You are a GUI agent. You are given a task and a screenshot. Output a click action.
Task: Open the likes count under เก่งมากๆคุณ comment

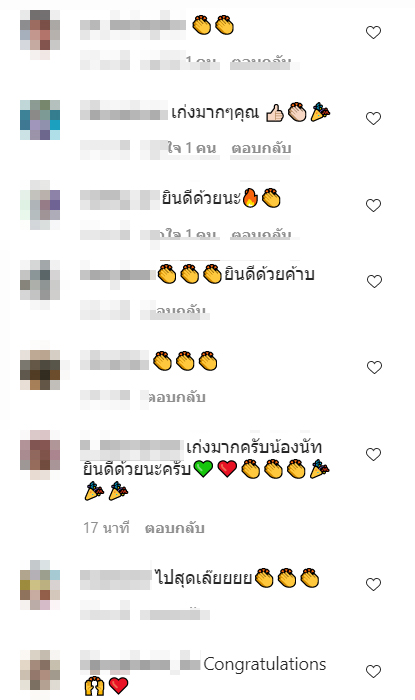pyautogui.click(x=192, y=148)
